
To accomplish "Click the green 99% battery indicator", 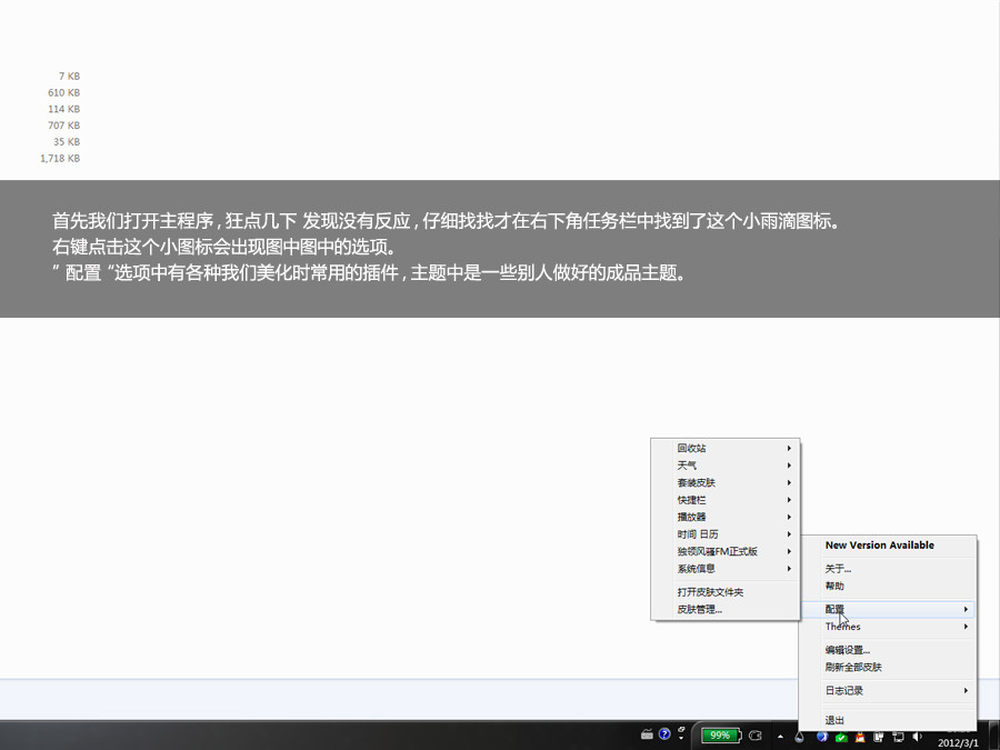I will [x=719, y=735].
